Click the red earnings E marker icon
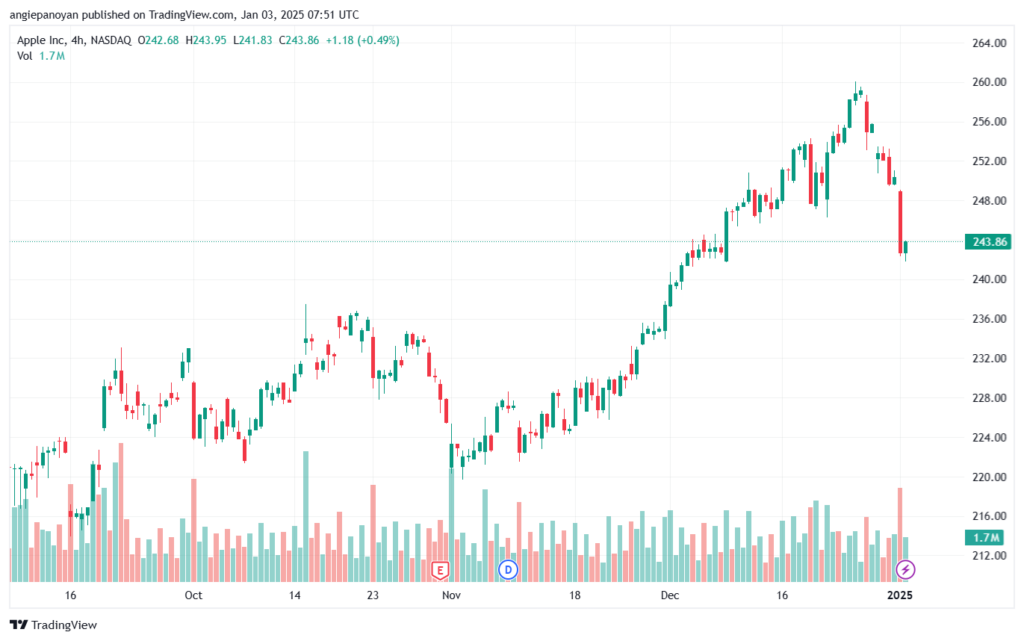This screenshot has width=1024, height=641. click(x=440, y=570)
